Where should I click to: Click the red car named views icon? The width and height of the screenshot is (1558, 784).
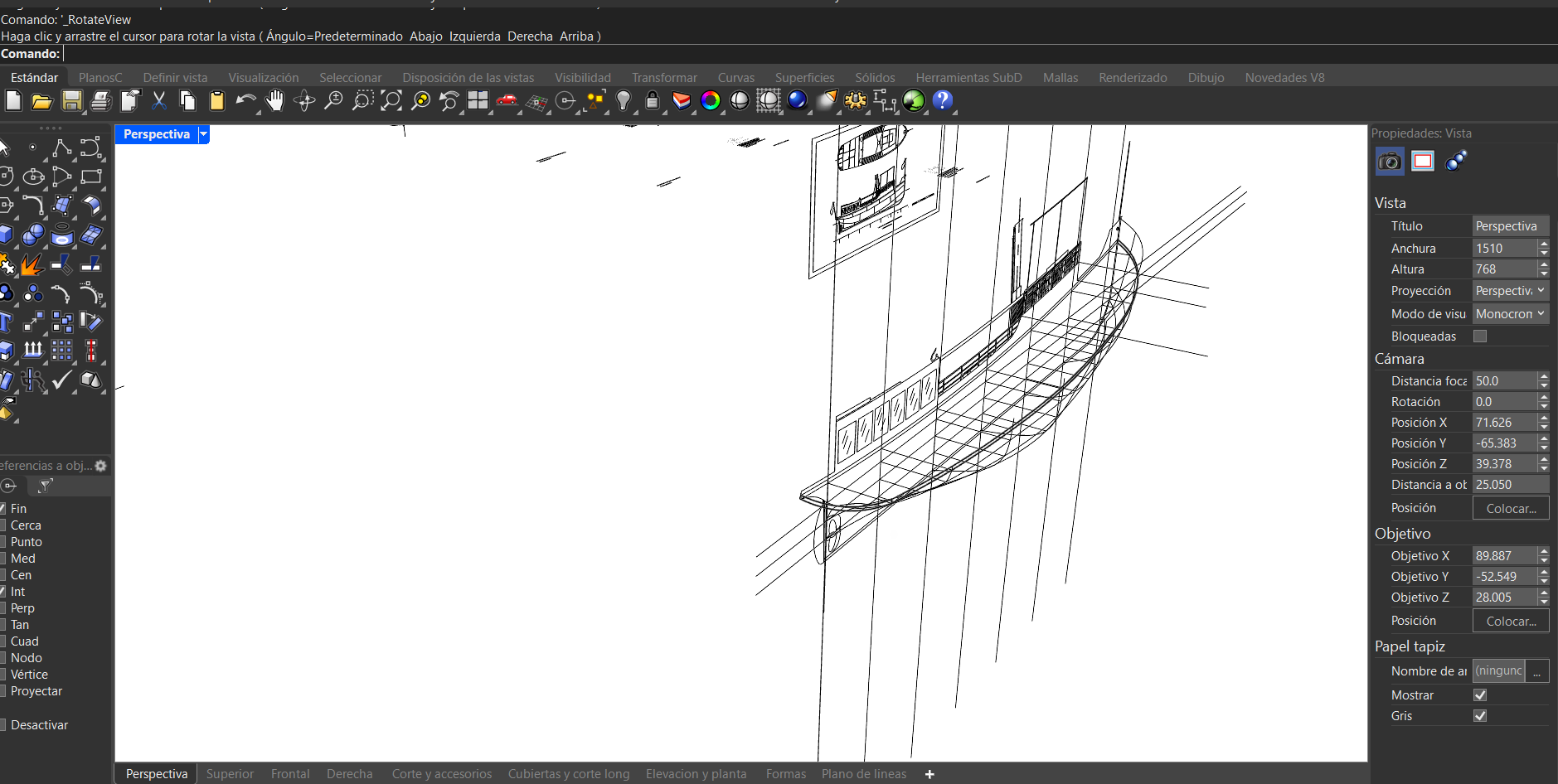click(x=507, y=101)
